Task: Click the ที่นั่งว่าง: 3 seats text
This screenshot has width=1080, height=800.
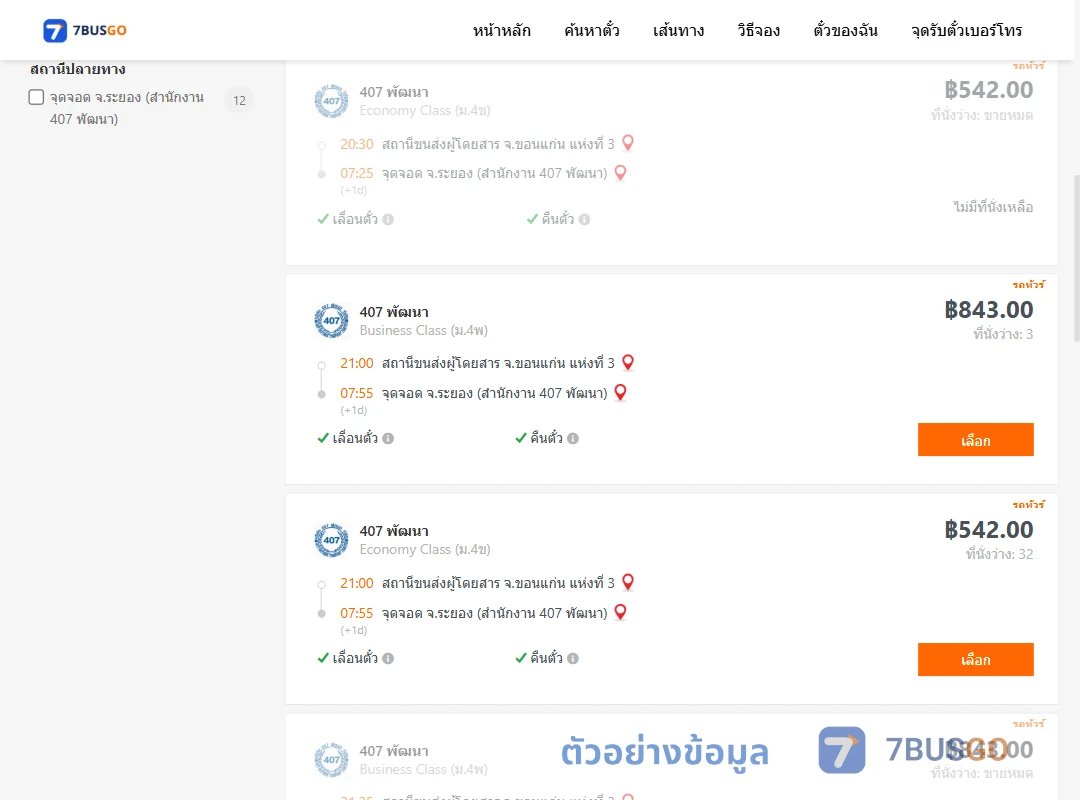Action: pyautogui.click(x=1003, y=334)
